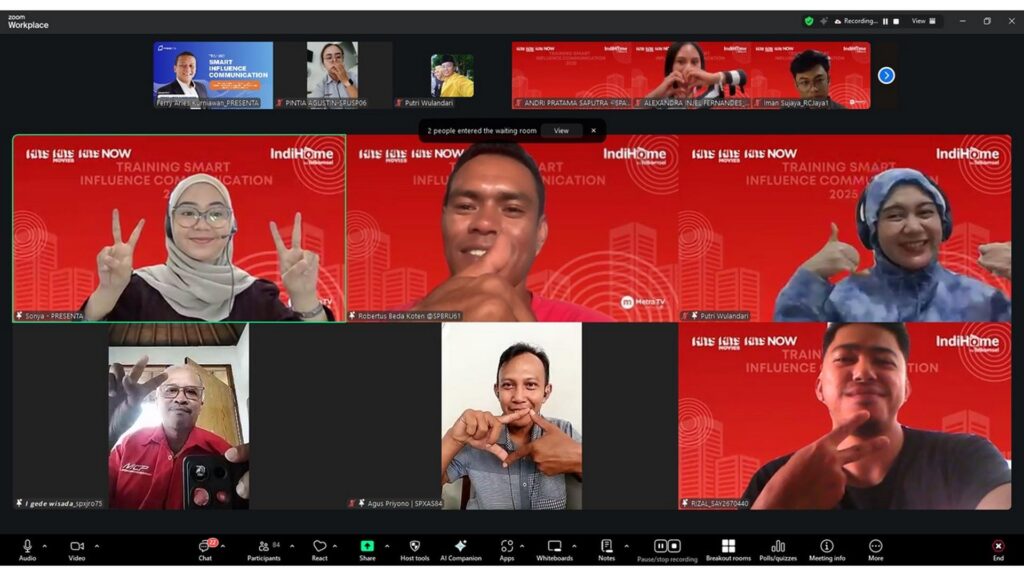Open the More options menu
1024x576 pixels.
pyautogui.click(x=876, y=549)
